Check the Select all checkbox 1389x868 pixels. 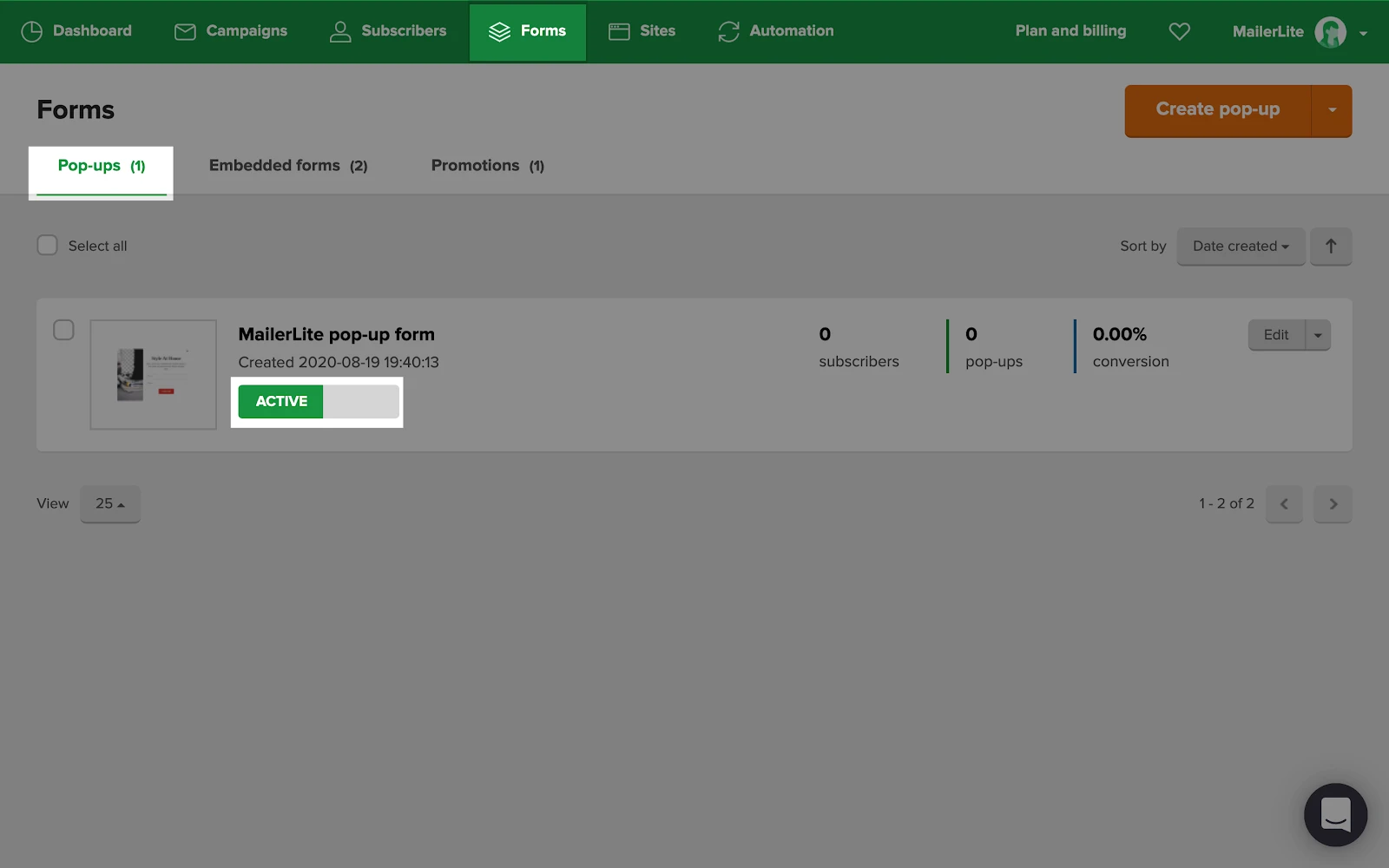[48, 246]
